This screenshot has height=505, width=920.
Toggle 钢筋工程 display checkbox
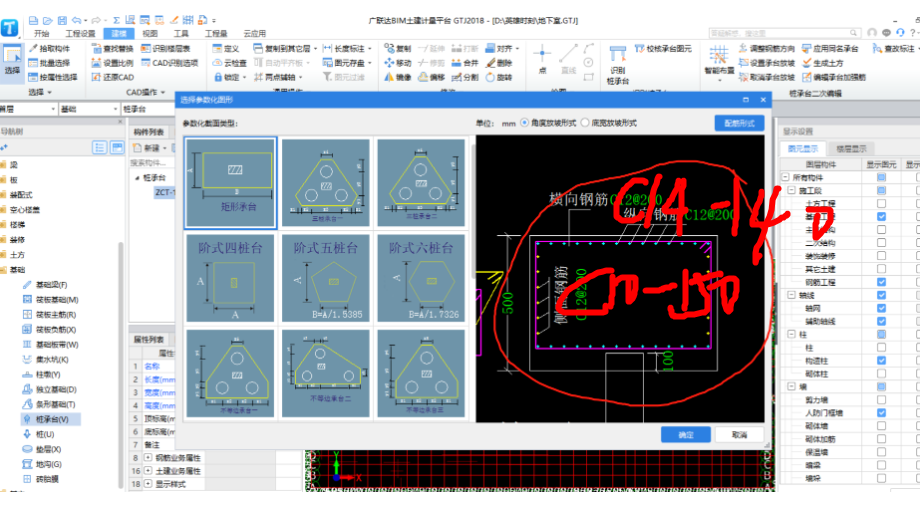click(x=881, y=282)
